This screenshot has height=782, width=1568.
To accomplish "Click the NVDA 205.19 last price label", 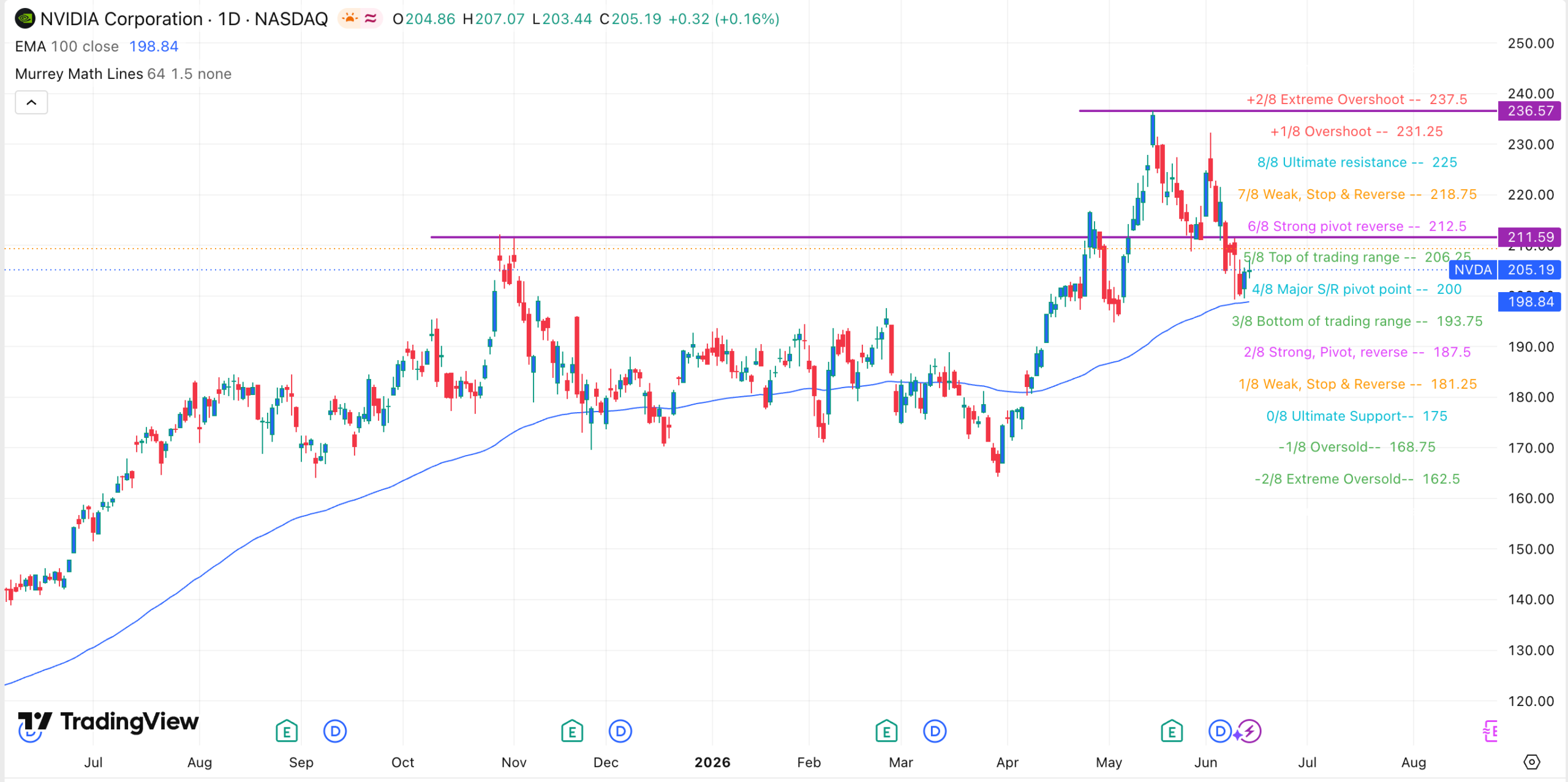I will click(1505, 269).
